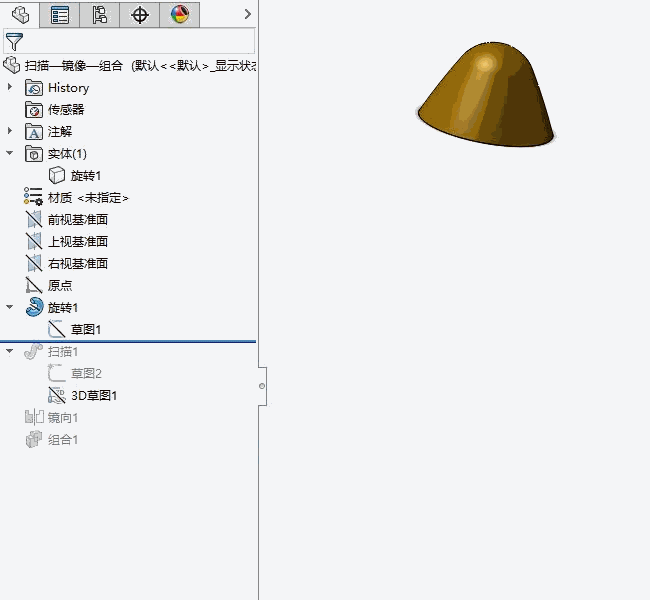Viewport: 650px width, 600px height.
Task: Select the History text label
Action: 68,88
